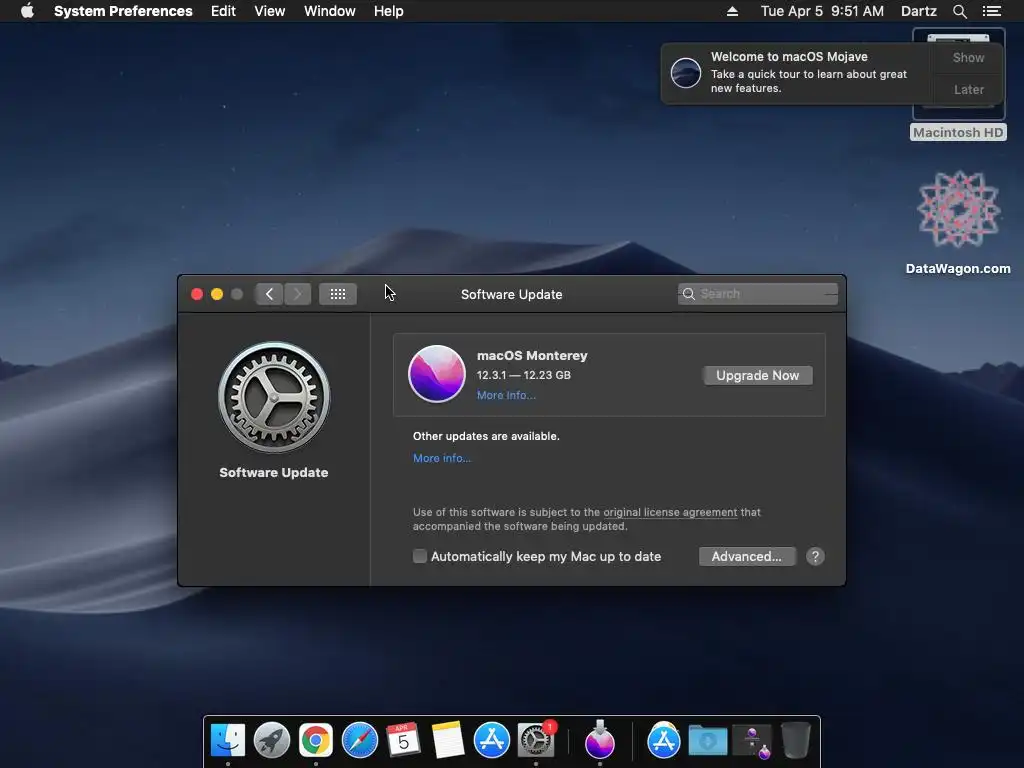Open Spotlight search in the menu bar
The image size is (1024, 768).
click(x=959, y=11)
